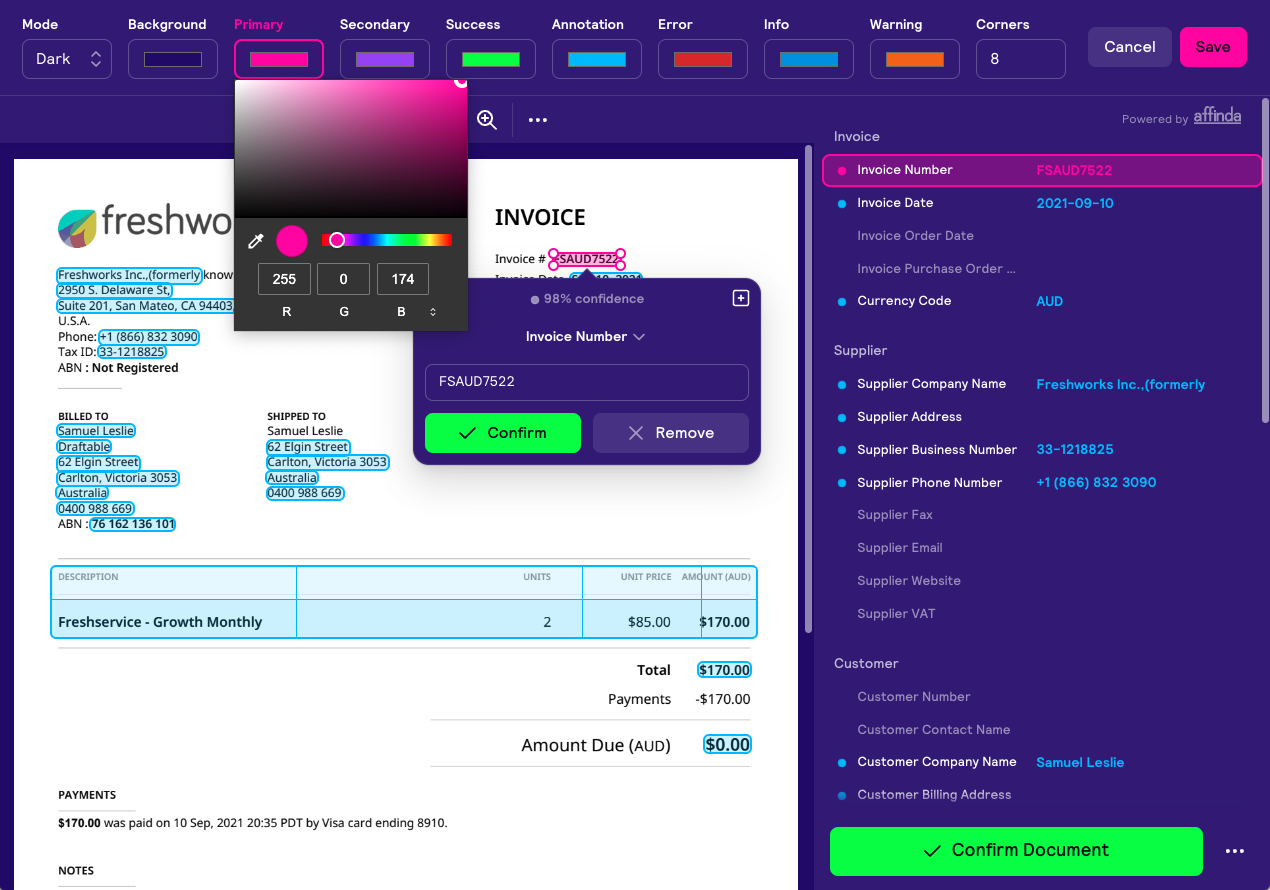Toggle the RGB color format switcher
Viewport: 1270px width, 890px height.
tap(433, 312)
